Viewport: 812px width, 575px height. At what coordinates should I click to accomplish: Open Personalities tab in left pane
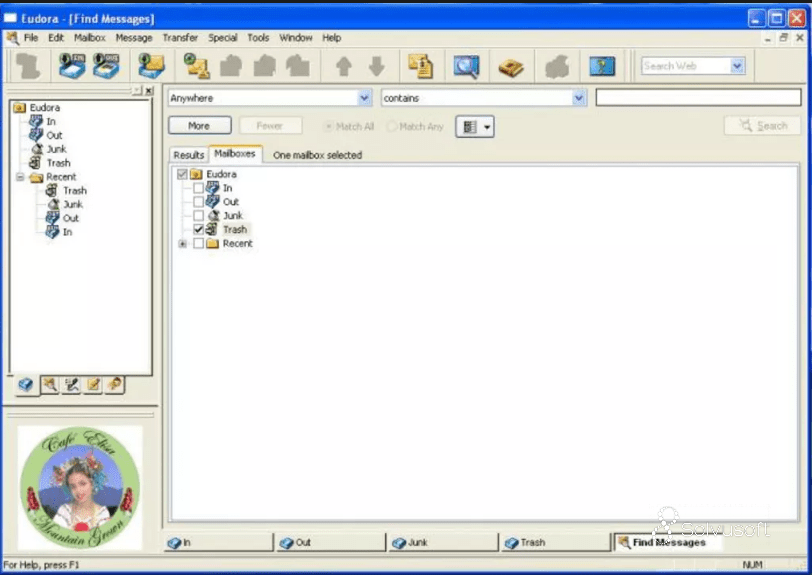[114, 384]
